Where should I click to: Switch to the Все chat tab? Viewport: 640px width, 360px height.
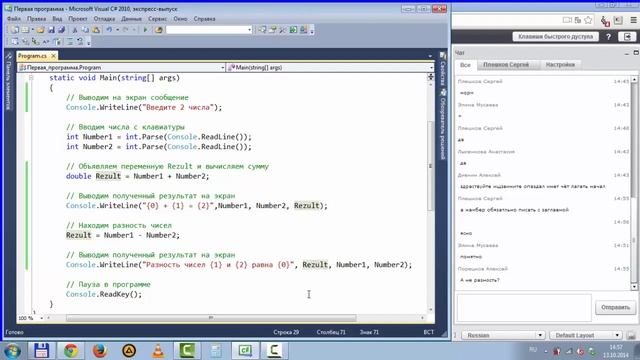465,65
